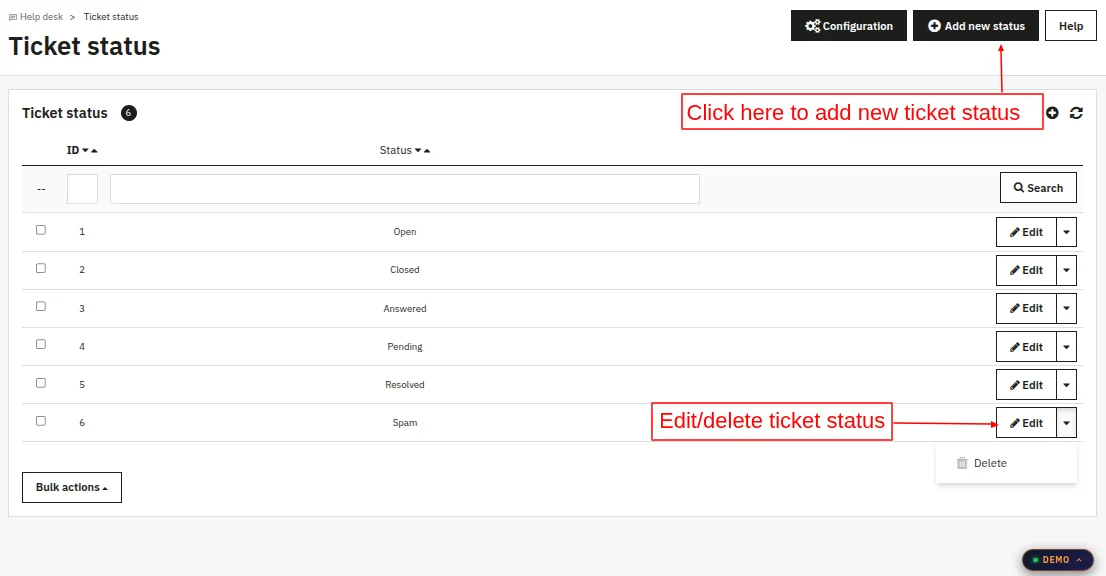Click the Spam status cell
The image size is (1106, 576).
click(x=405, y=423)
